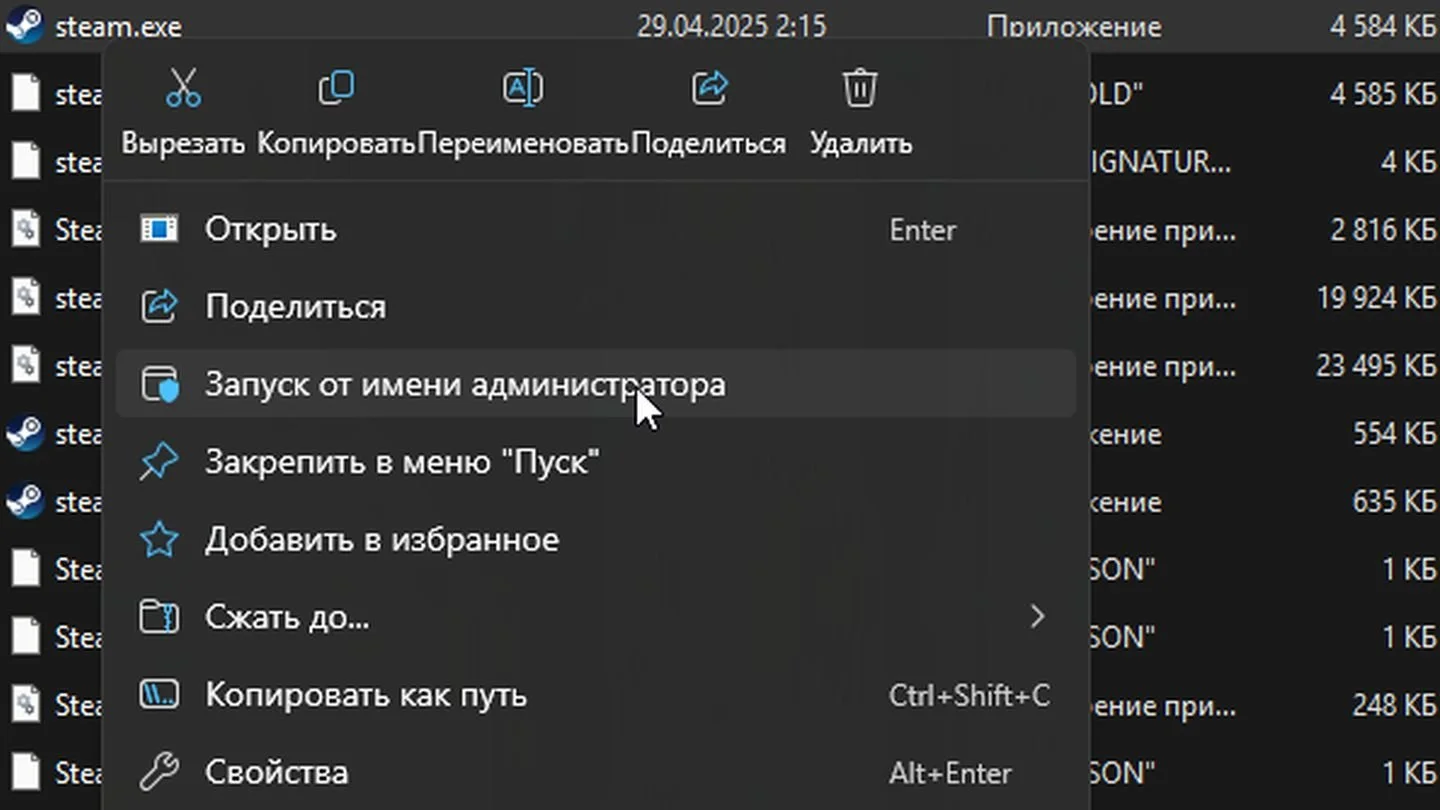This screenshot has width=1440, height=810.
Task: Click the Steam icon in the 635 КБ row
Action: [24, 500]
